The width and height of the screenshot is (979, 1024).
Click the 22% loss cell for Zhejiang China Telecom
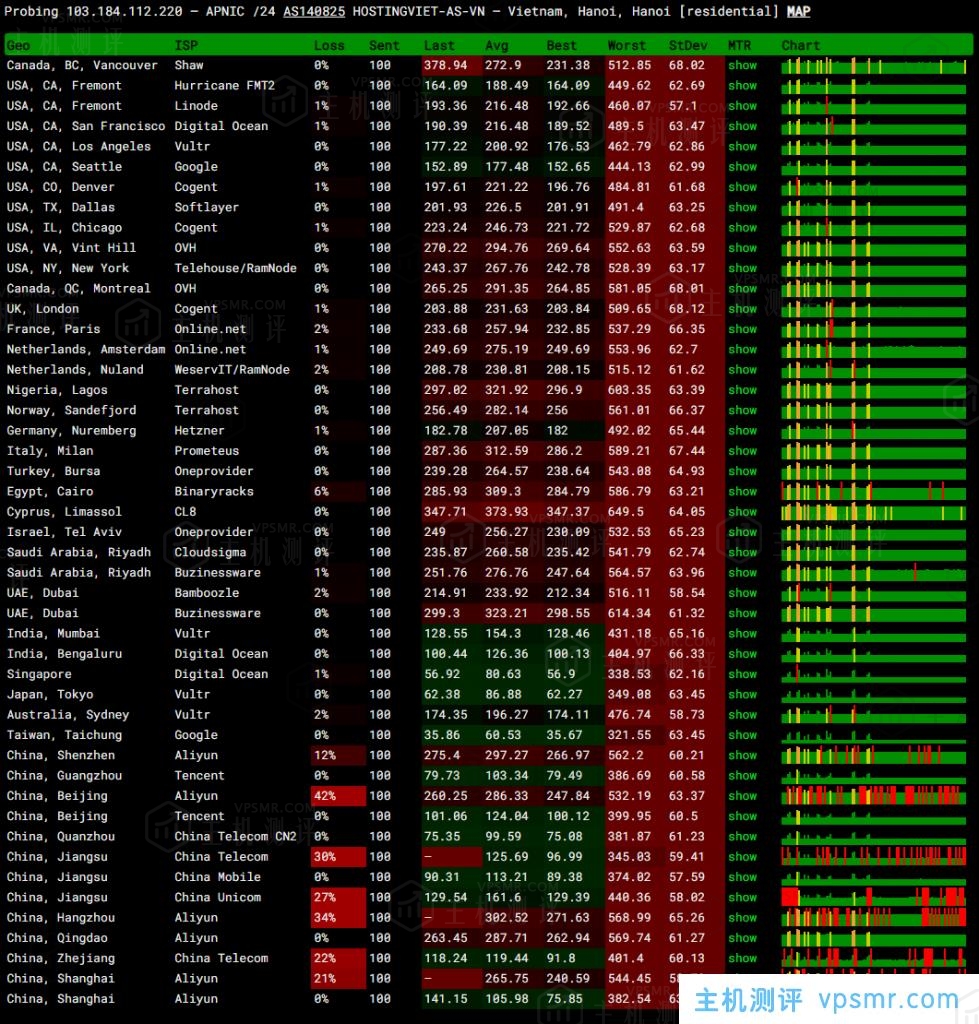click(x=338, y=958)
